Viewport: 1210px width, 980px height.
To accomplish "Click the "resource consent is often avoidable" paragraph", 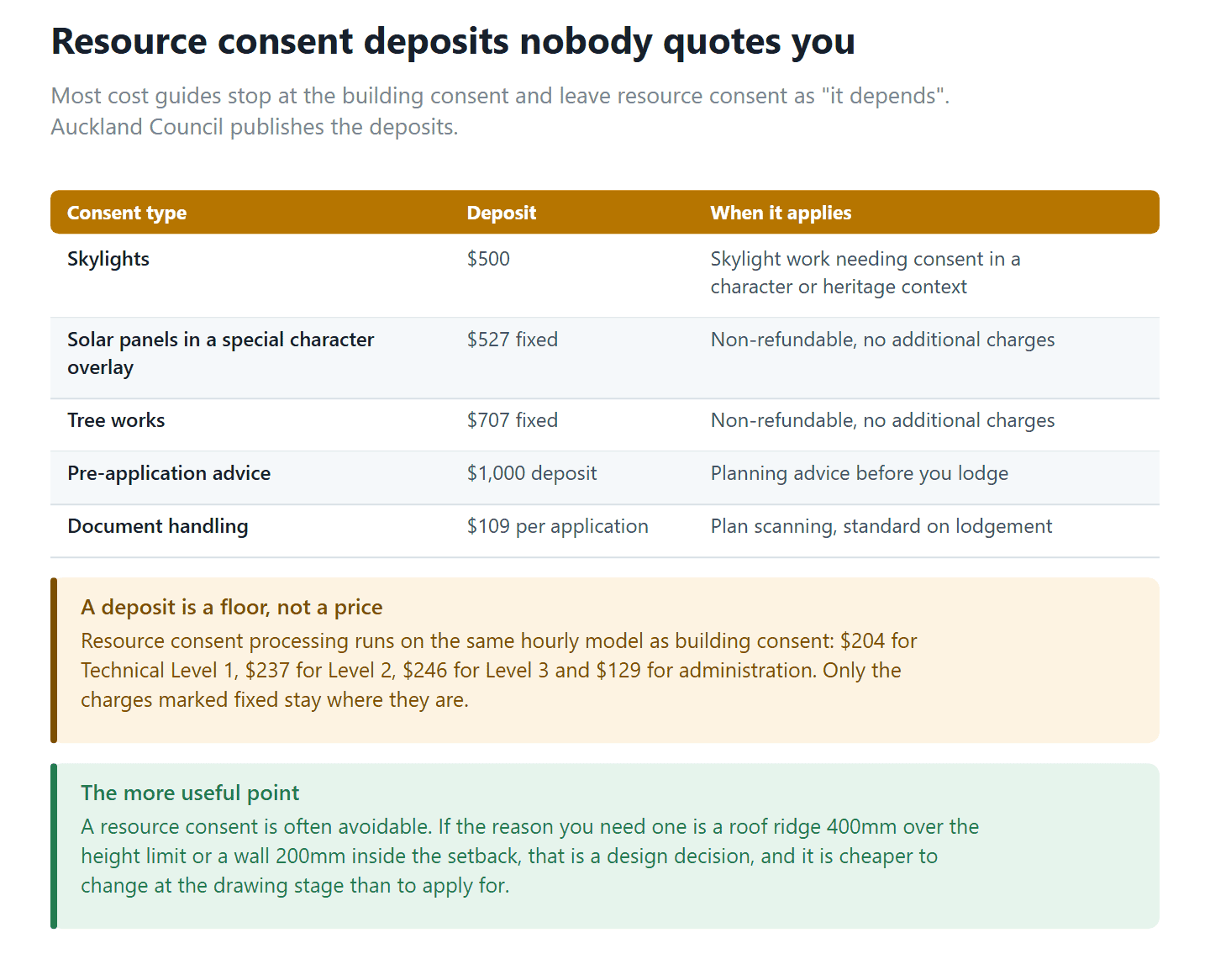I will [x=530, y=856].
